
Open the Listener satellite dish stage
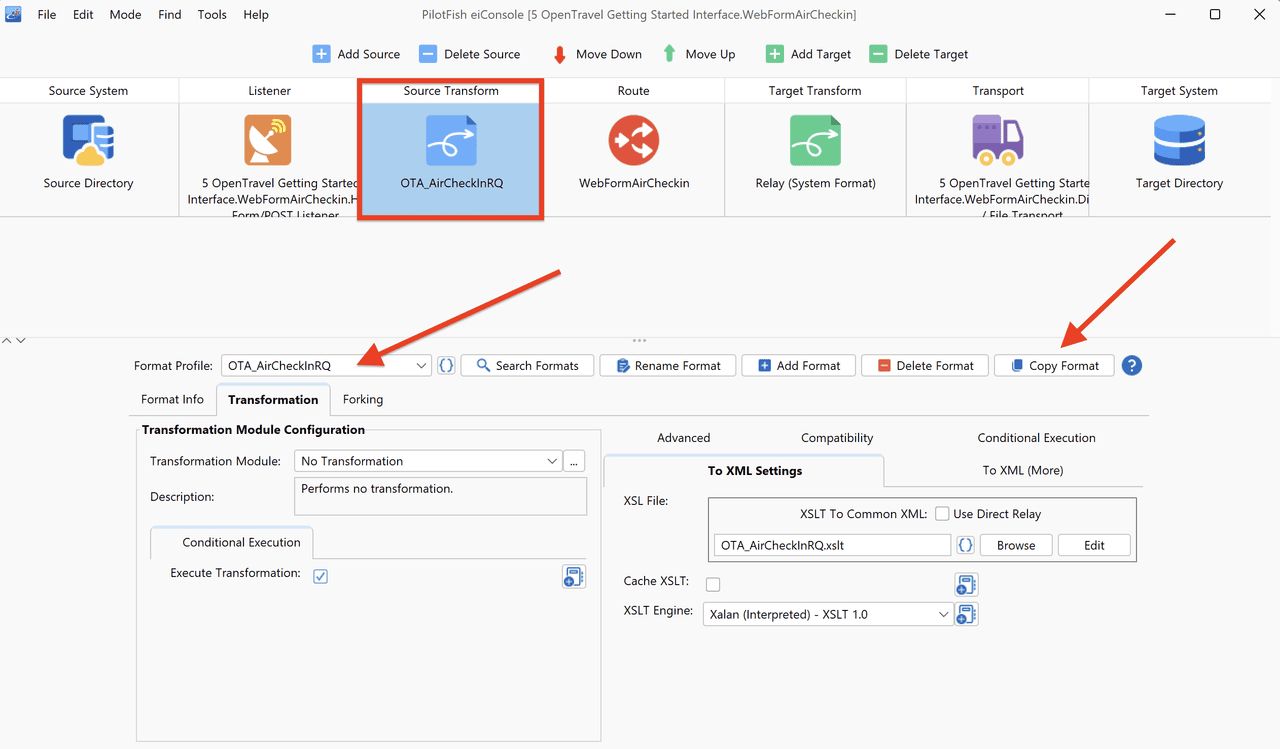point(268,140)
